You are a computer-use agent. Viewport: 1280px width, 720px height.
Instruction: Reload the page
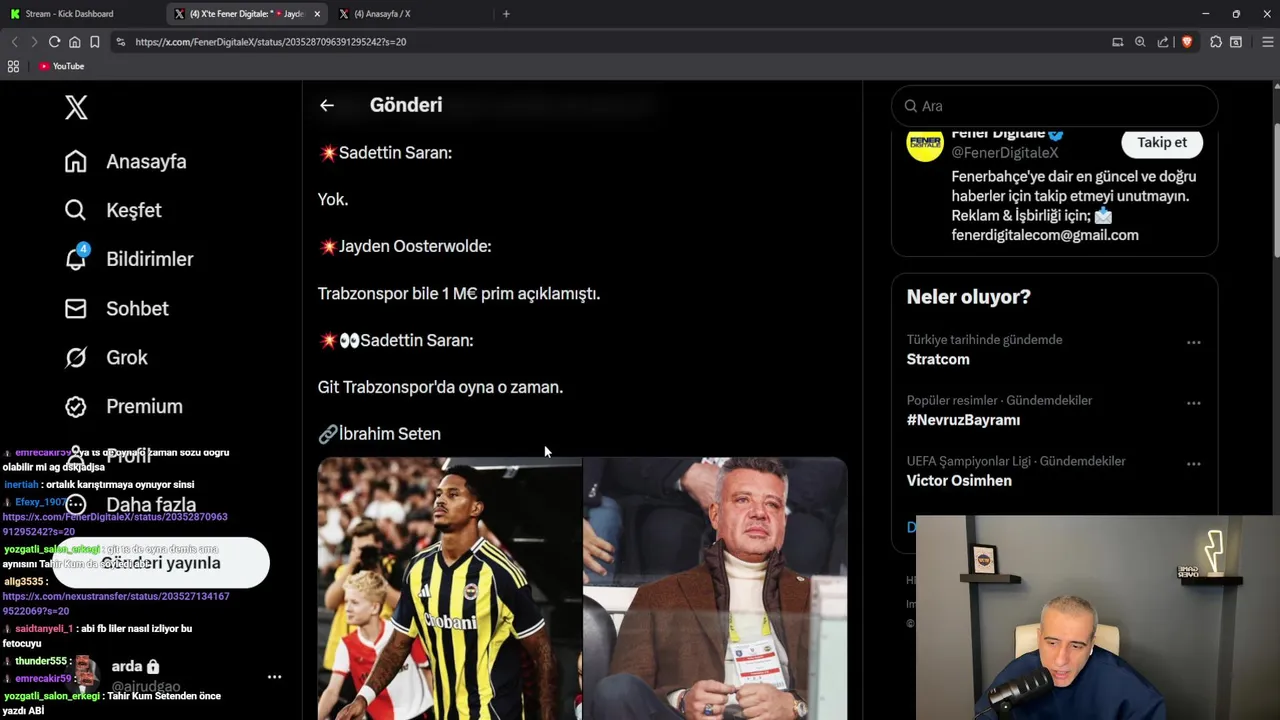(x=54, y=42)
